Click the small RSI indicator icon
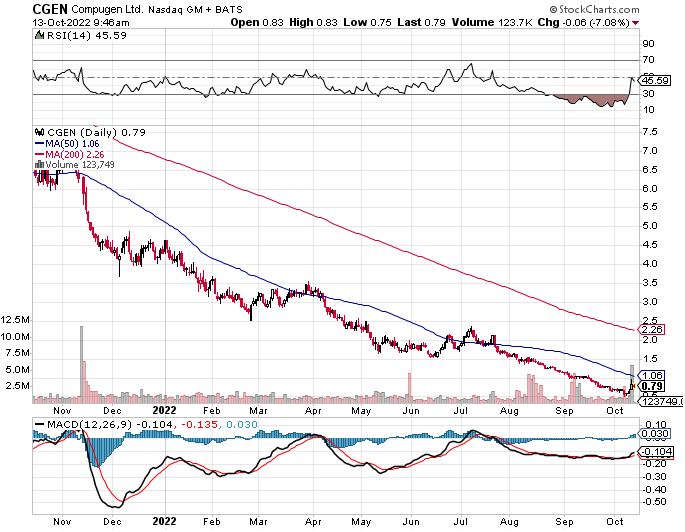The width and height of the screenshot is (685, 532). [x=39, y=35]
